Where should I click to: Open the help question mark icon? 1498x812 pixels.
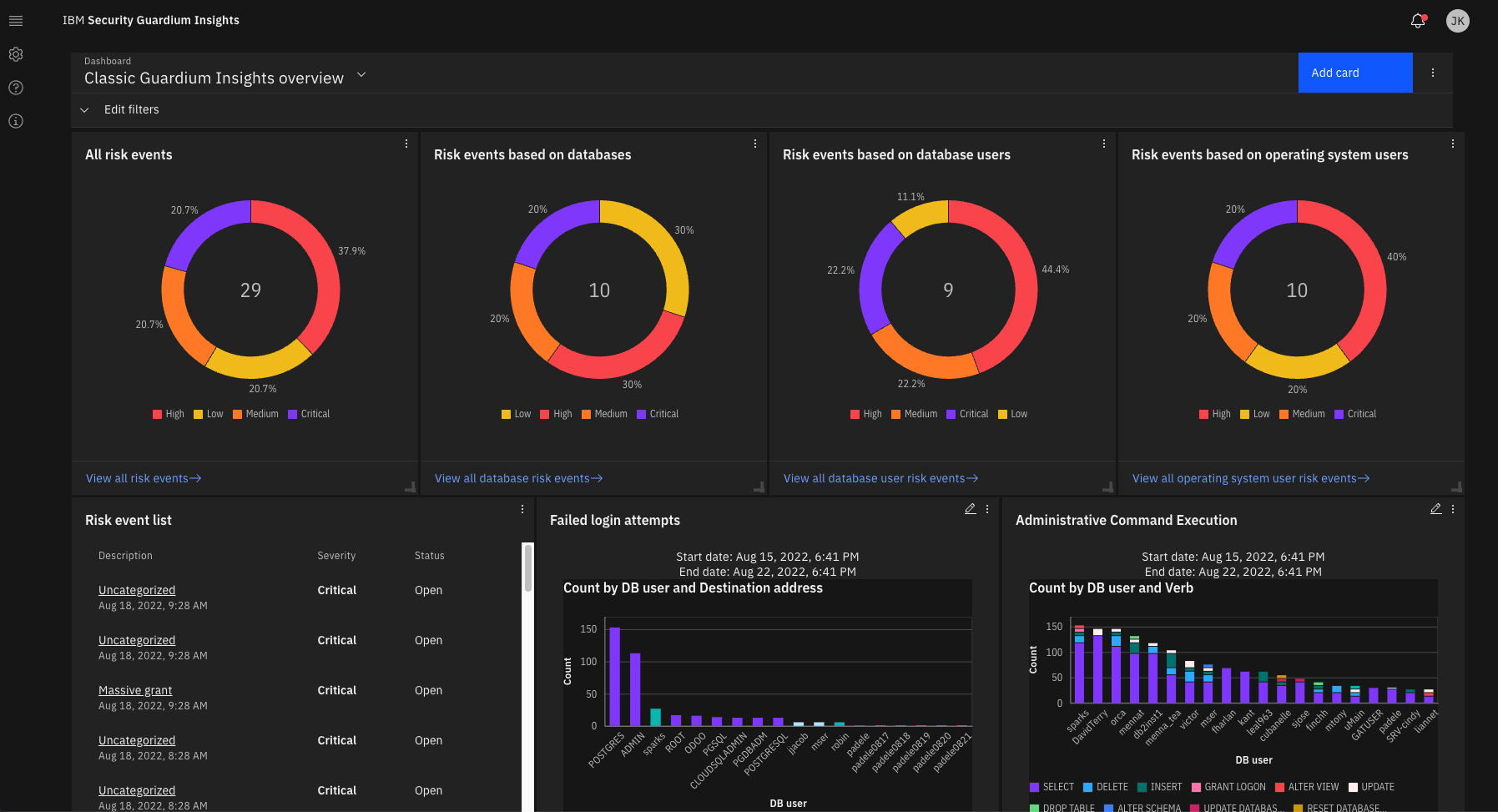click(16, 88)
